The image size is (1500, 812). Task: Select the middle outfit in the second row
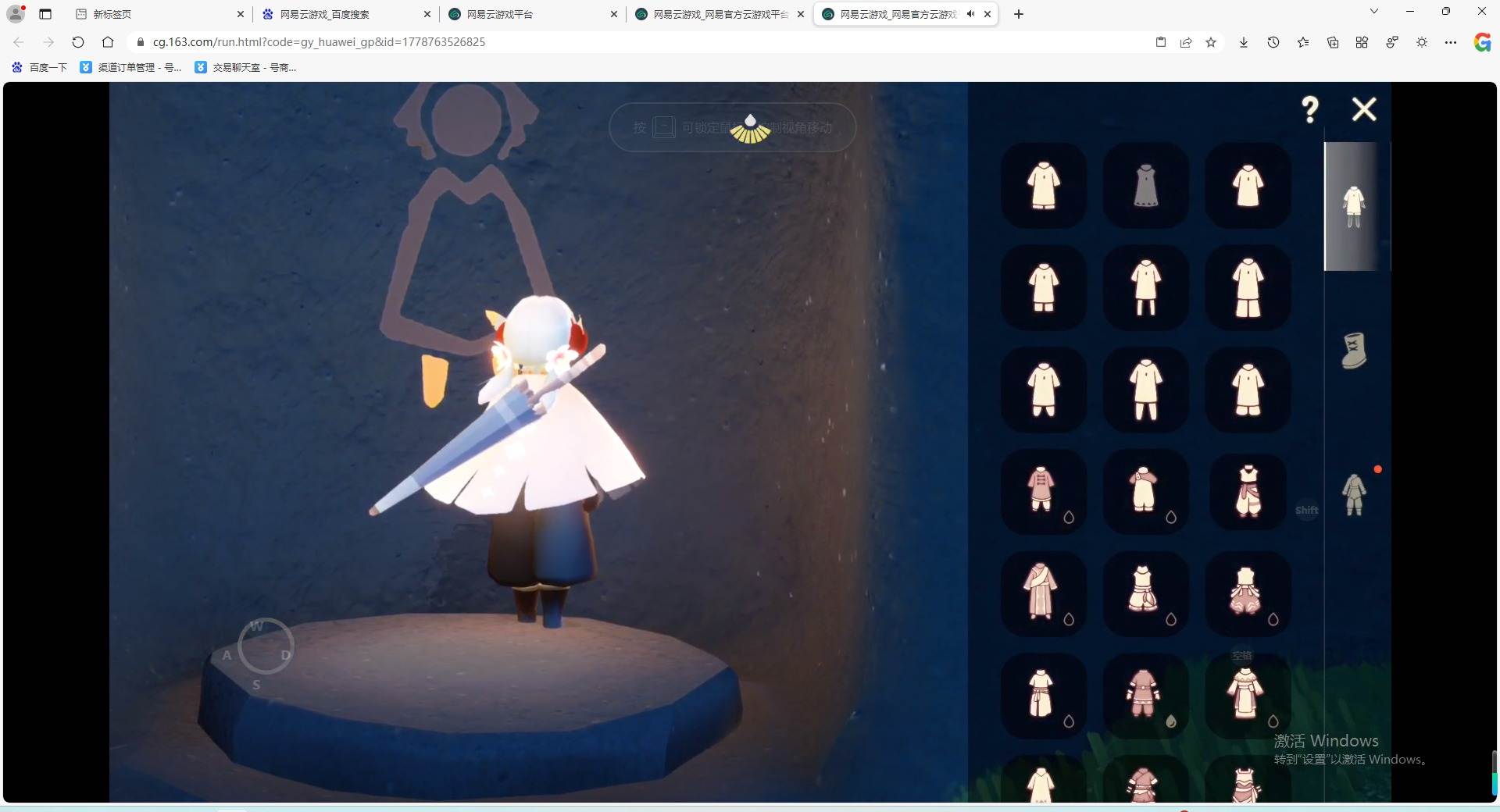click(1146, 287)
